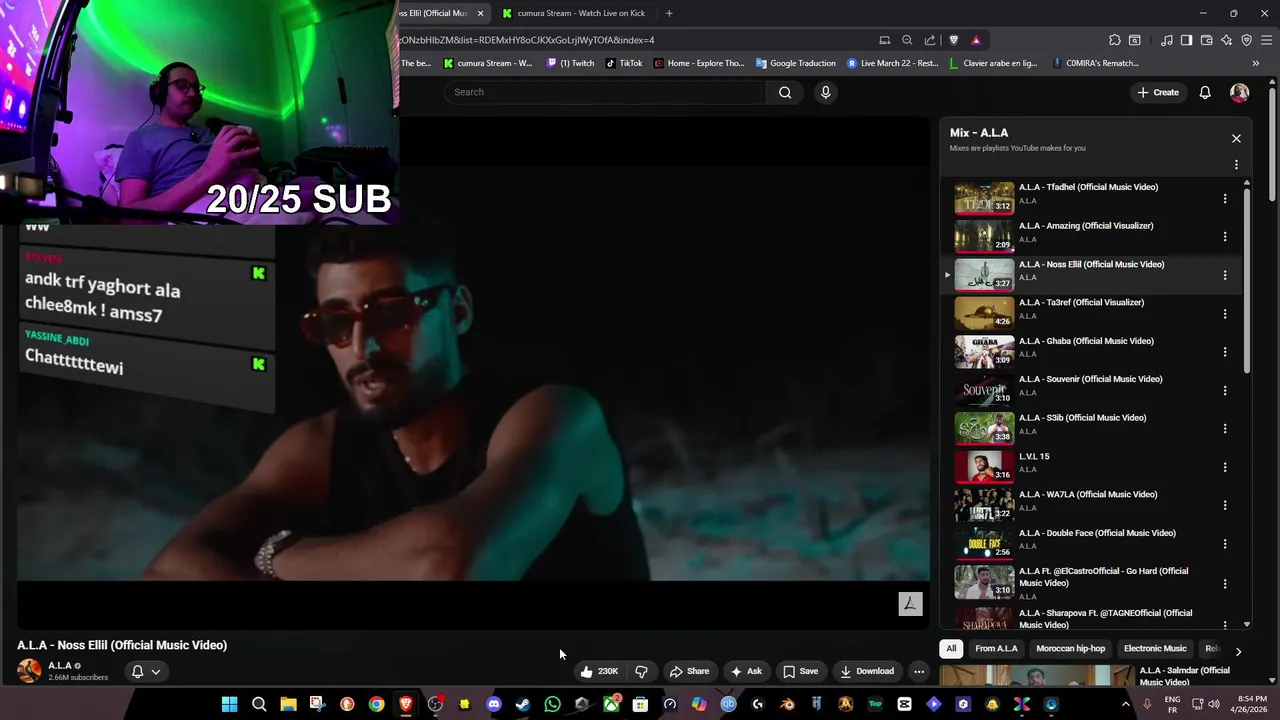Open a new browser tab

(x=669, y=13)
